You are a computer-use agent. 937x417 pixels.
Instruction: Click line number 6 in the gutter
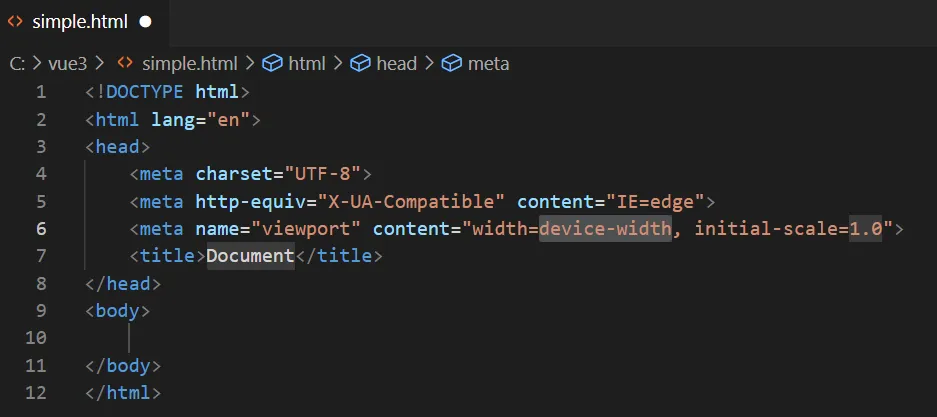coord(41,228)
